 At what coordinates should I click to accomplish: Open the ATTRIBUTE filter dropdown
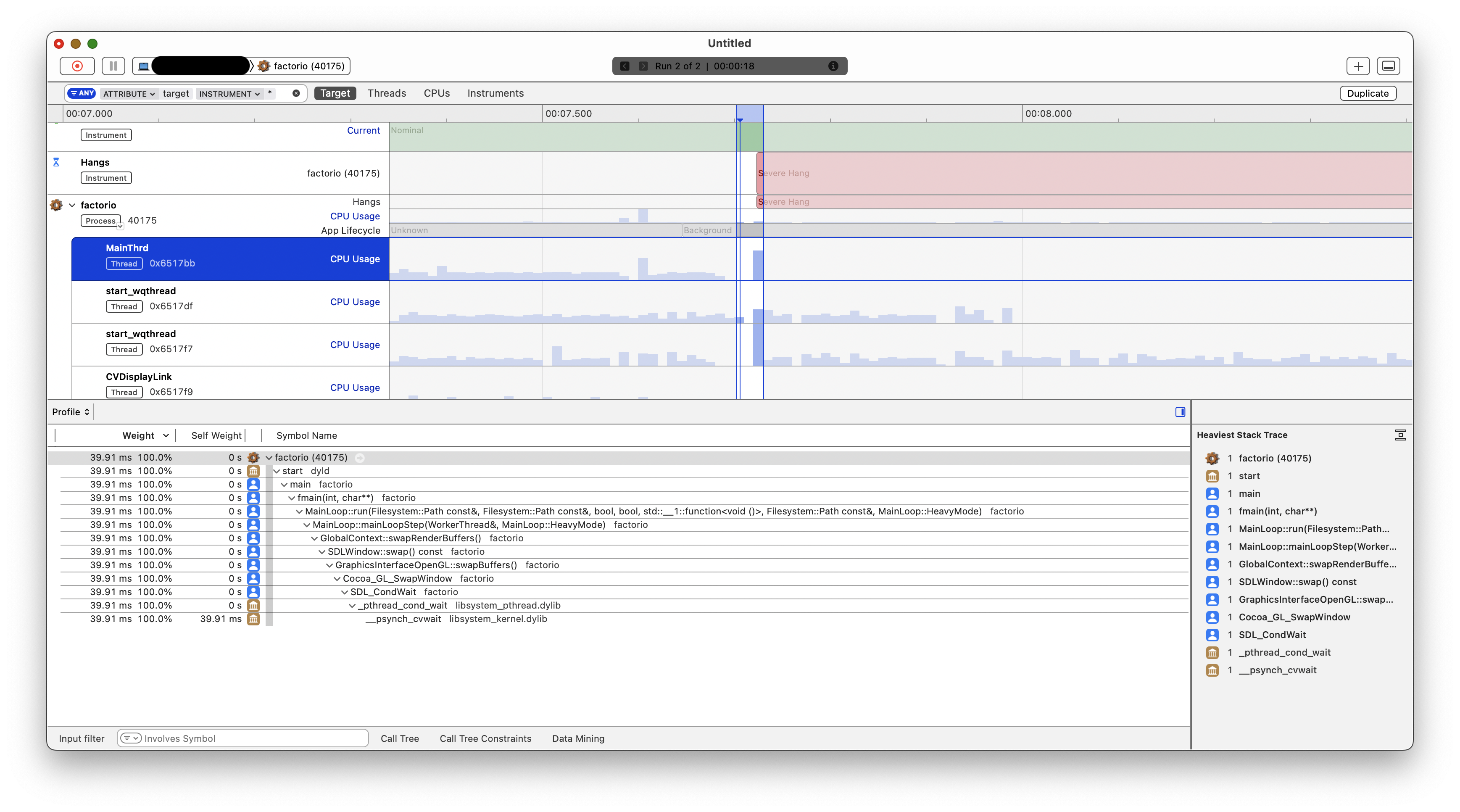[129, 93]
